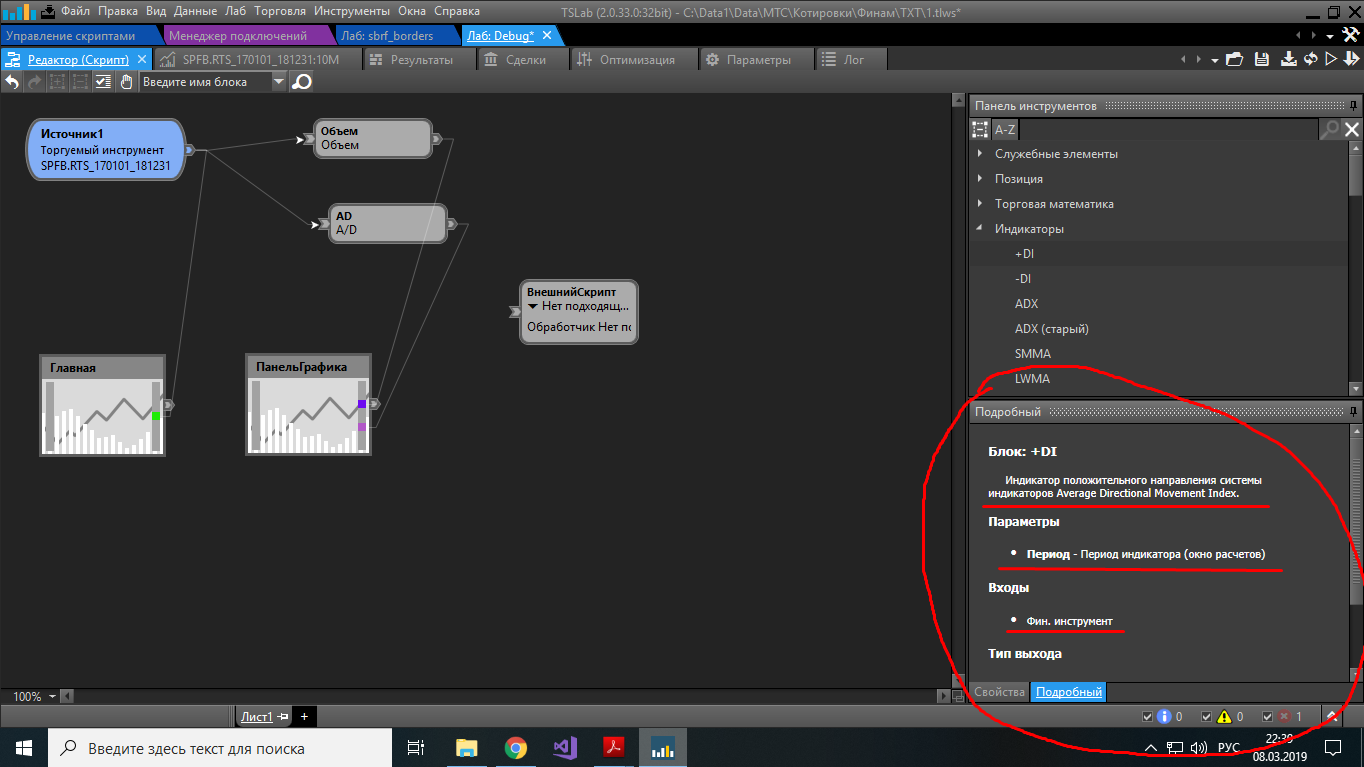
Task: Open Adobe Acrobat from the taskbar
Action: point(614,747)
